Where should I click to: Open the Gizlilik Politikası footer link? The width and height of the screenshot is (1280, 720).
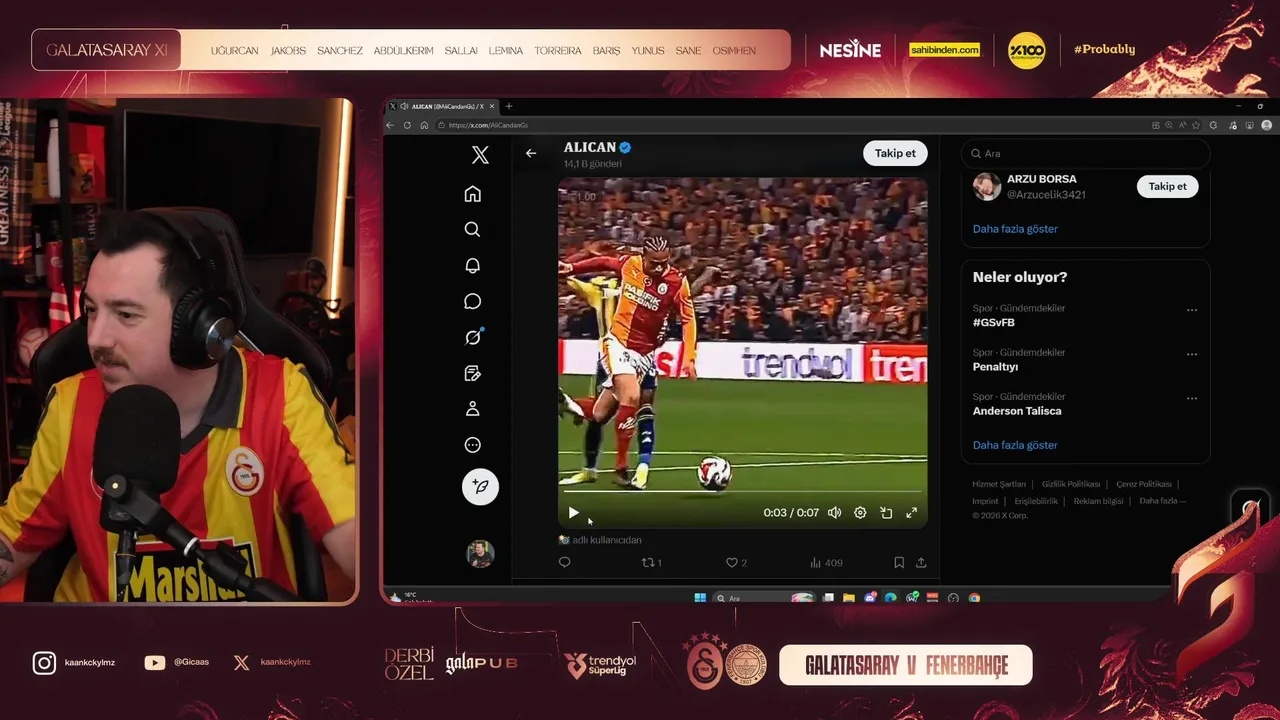[1071, 484]
